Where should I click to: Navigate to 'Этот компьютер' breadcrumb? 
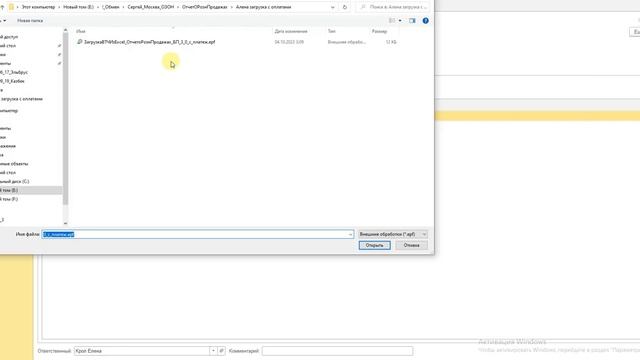tap(38, 7)
